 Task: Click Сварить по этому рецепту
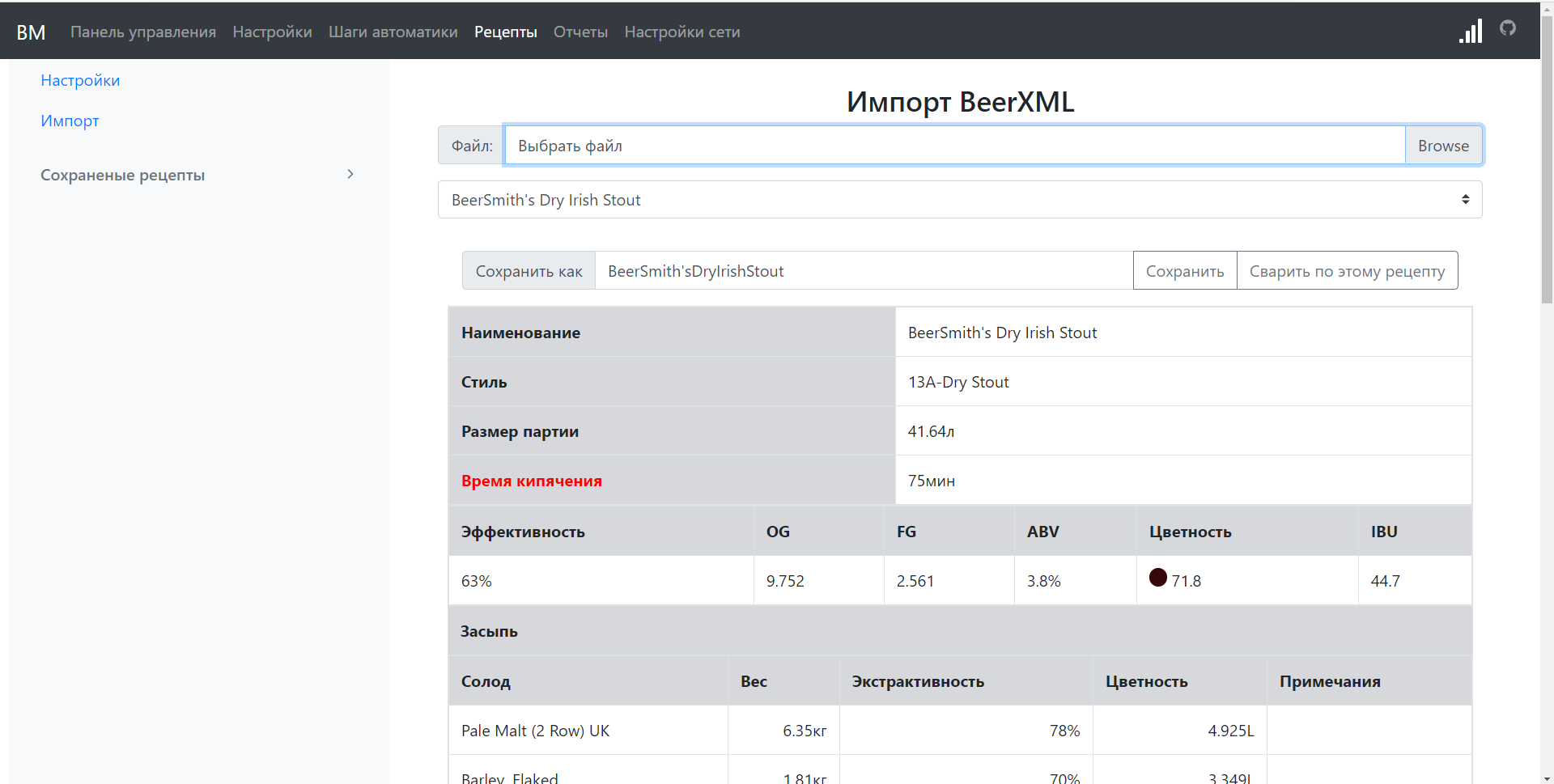1347,271
